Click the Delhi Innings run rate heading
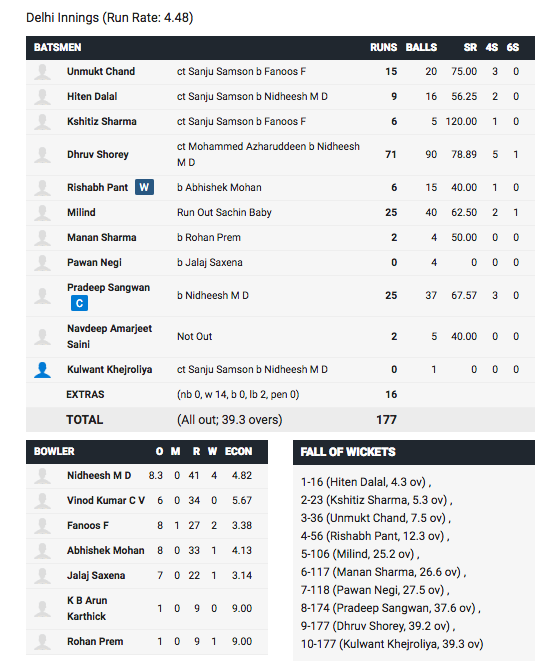This screenshot has height=672, width=553. pyautogui.click(x=110, y=18)
